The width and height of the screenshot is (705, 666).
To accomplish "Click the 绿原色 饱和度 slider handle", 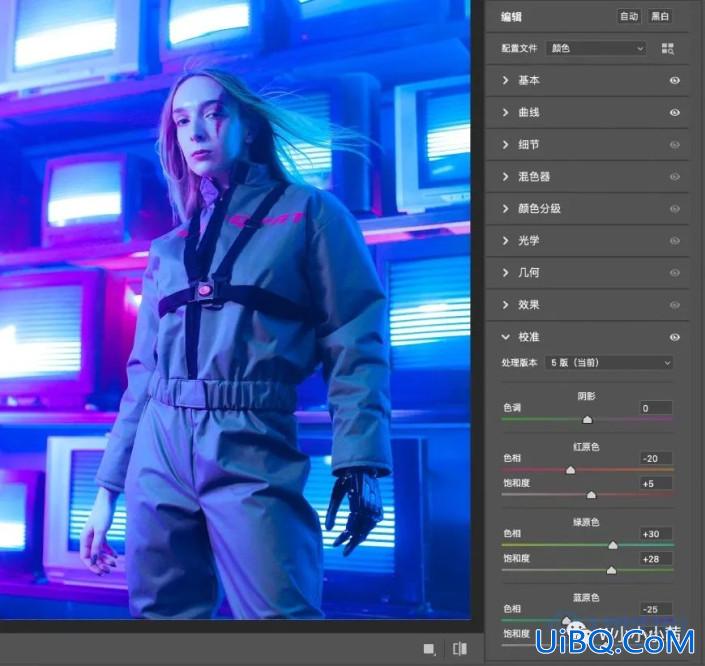I will pos(611,571).
